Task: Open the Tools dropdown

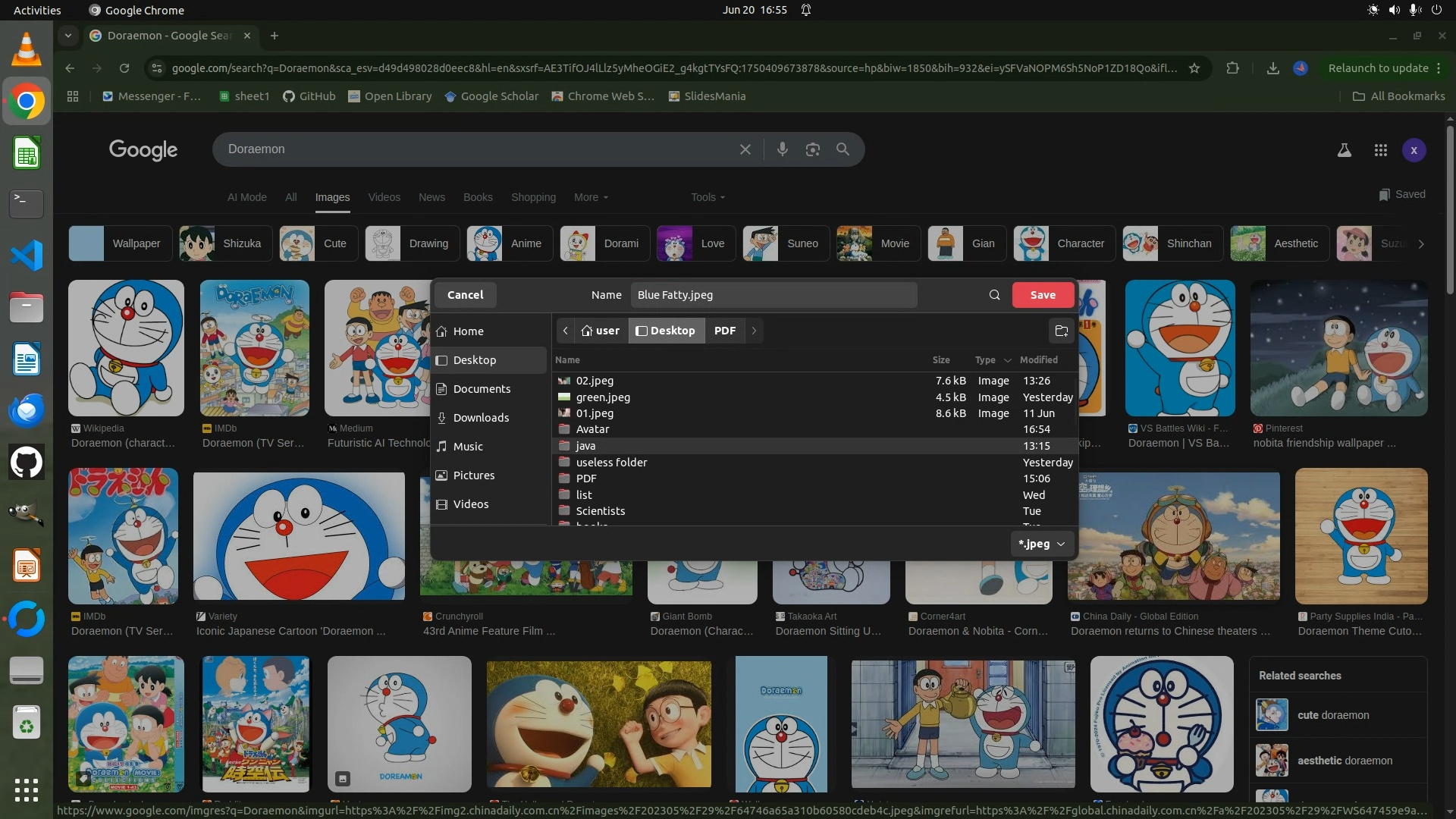Action: tap(708, 197)
